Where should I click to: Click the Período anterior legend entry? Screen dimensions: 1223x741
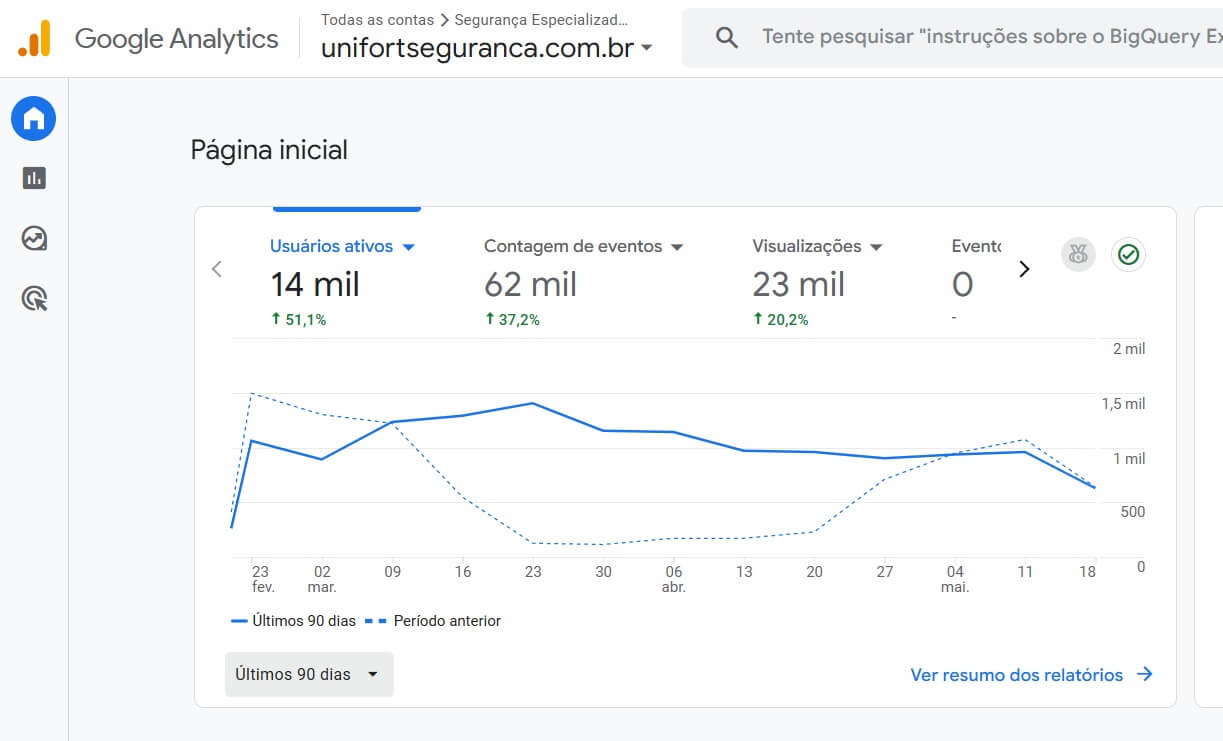click(434, 621)
